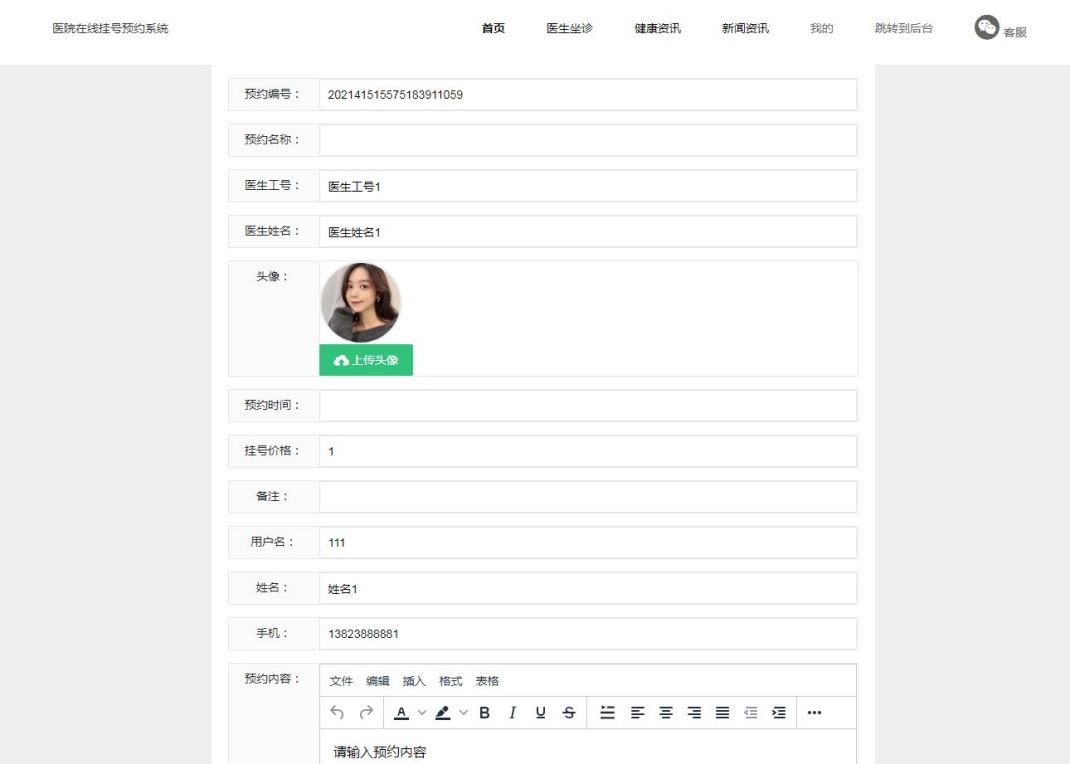
Task: Adjust line height icon in editor toolbar
Action: click(607, 712)
